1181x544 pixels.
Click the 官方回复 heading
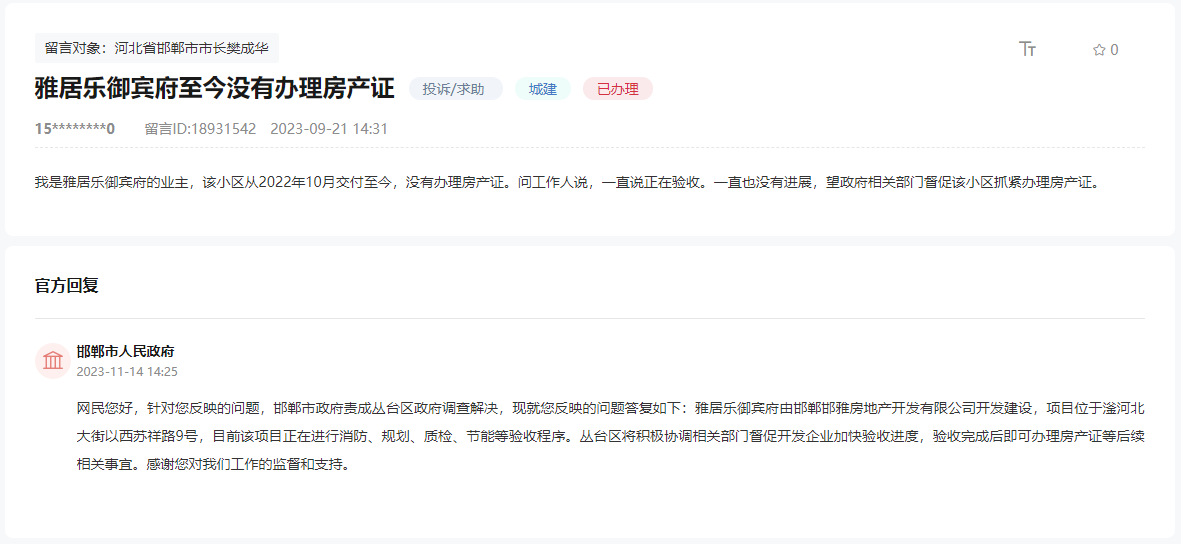[66, 286]
